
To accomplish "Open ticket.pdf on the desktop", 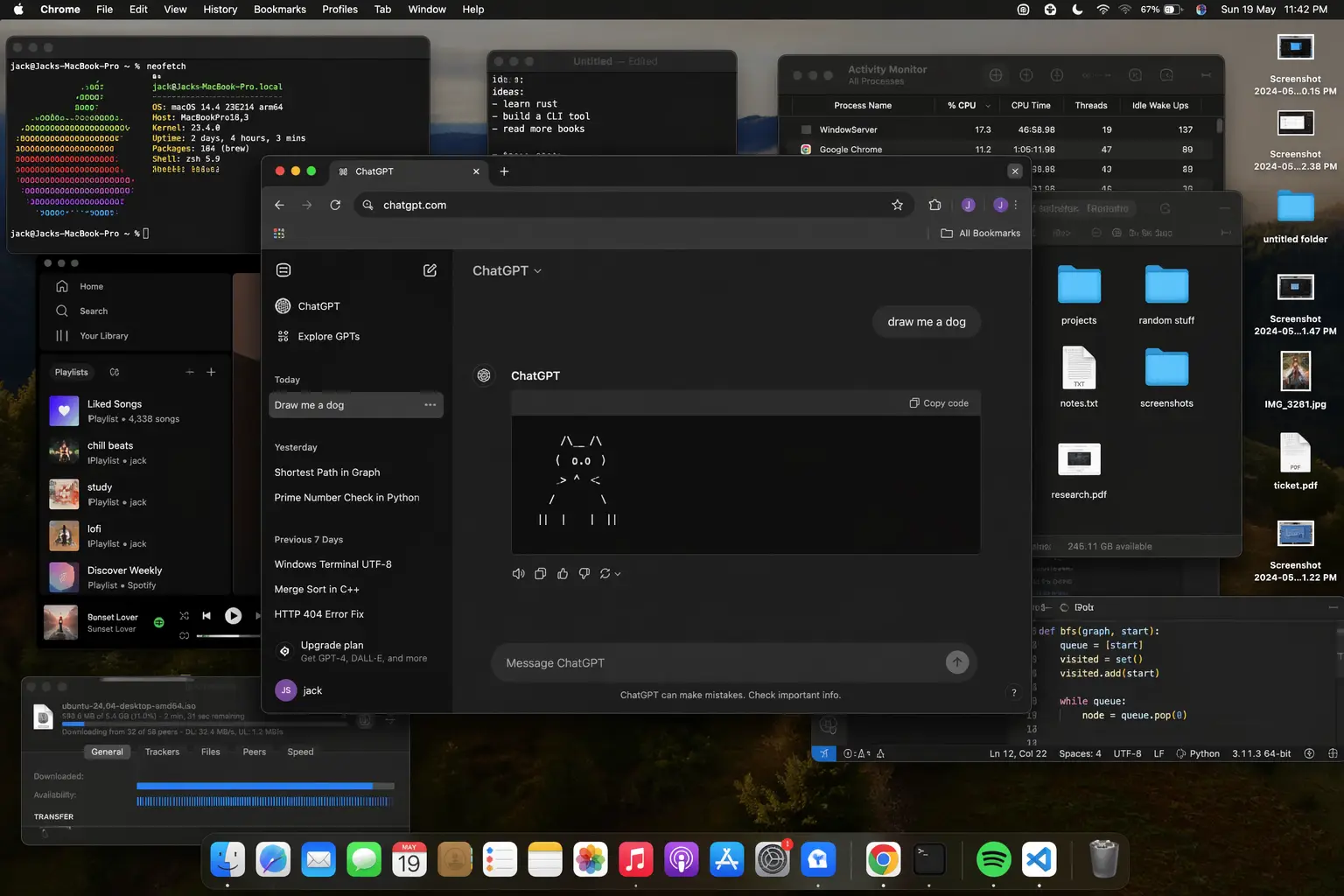I will click(x=1295, y=462).
